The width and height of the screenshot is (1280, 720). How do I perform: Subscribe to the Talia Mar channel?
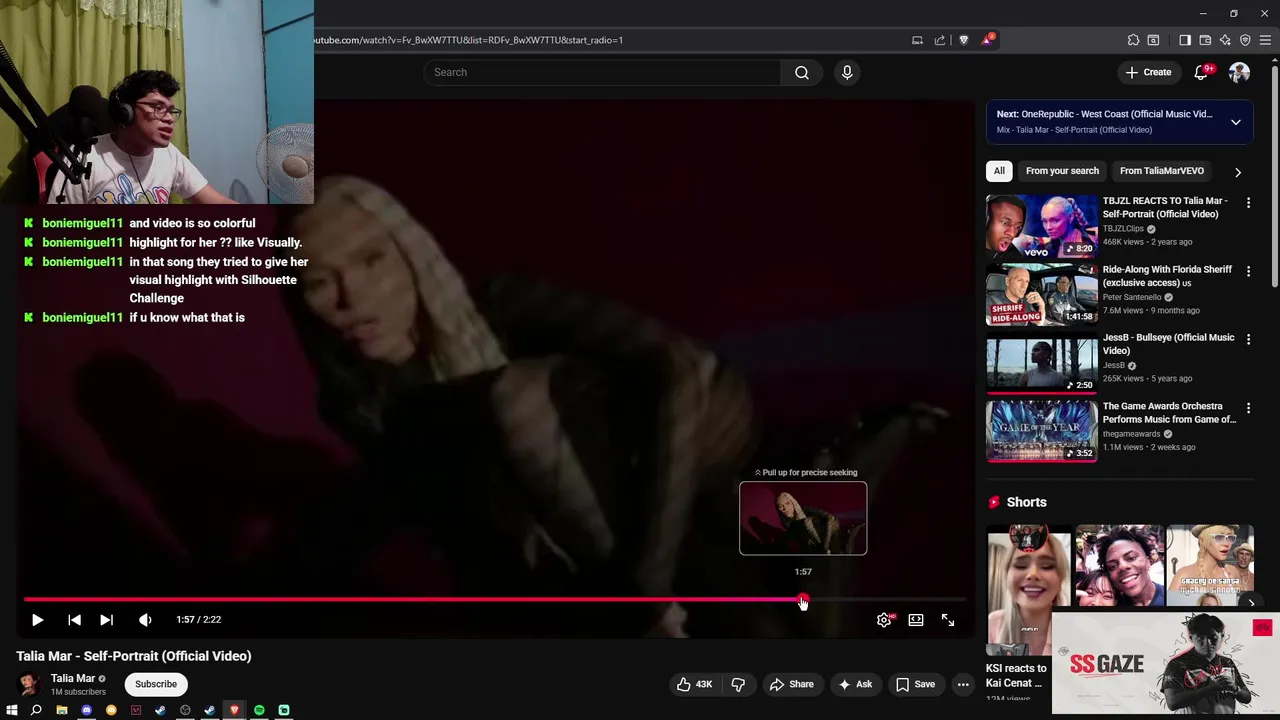[x=156, y=684]
